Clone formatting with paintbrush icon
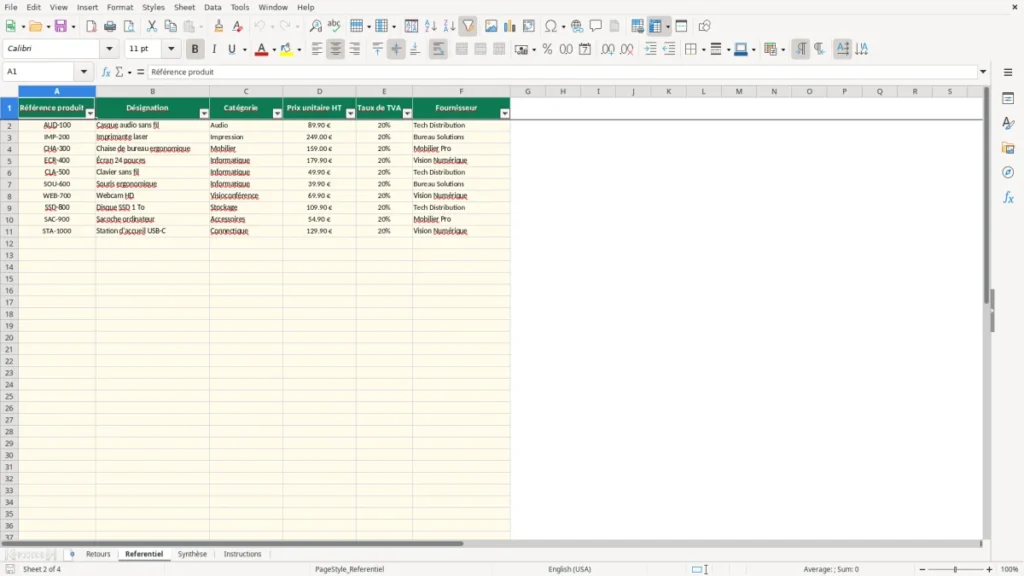 pos(219,26)
